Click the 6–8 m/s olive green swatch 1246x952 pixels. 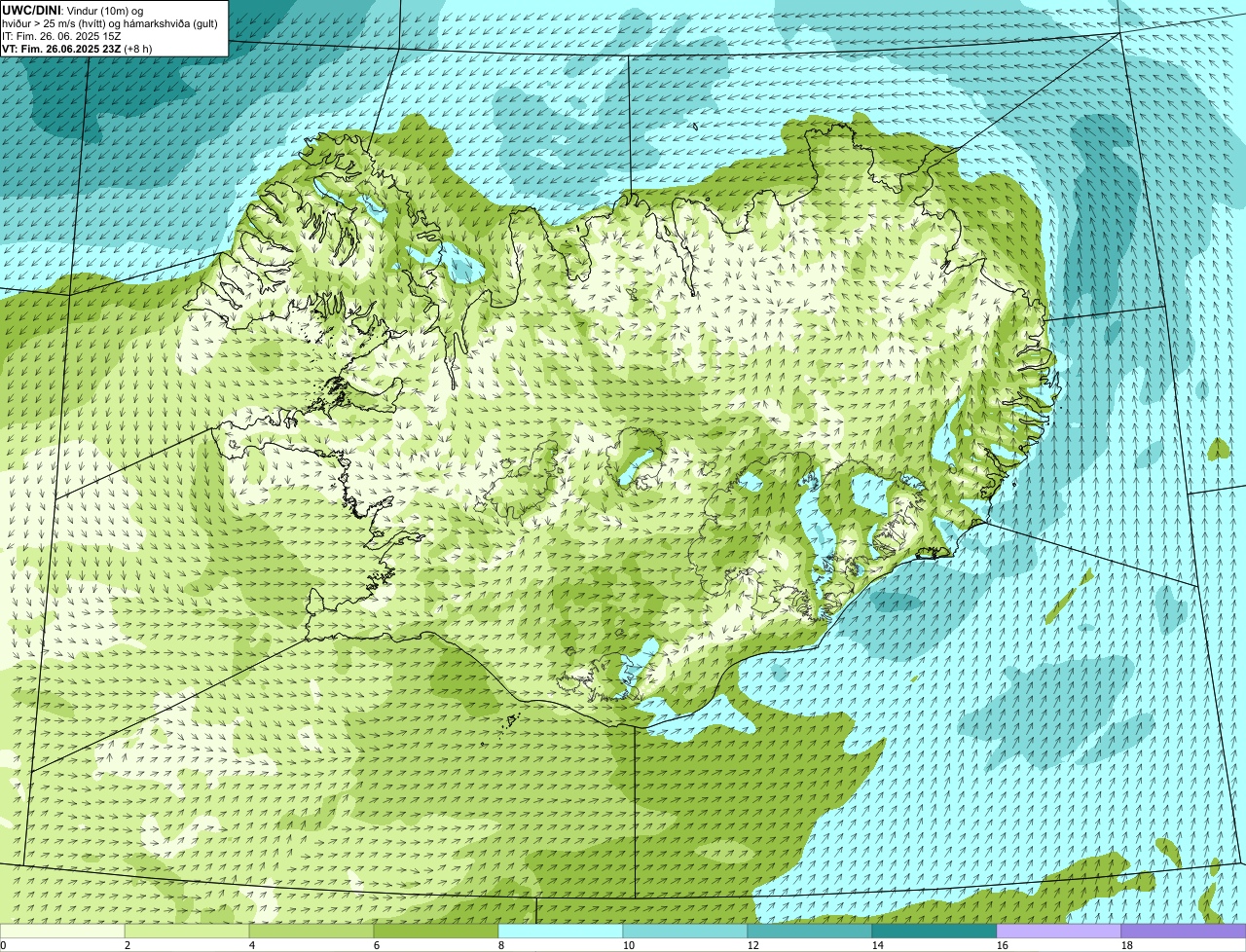[436, 931]
